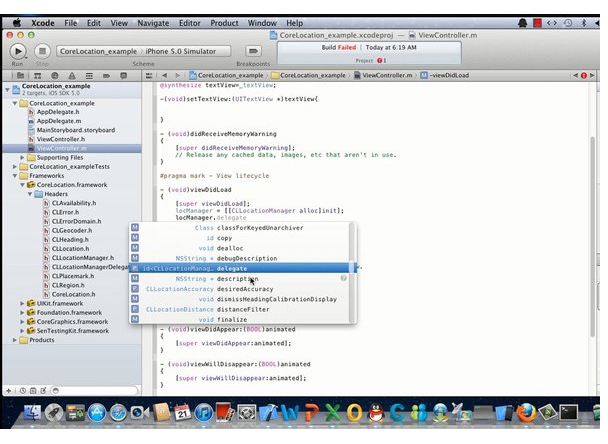Open the File menu
This screenshot has height=444, width=608.
[x=71, y=23]
